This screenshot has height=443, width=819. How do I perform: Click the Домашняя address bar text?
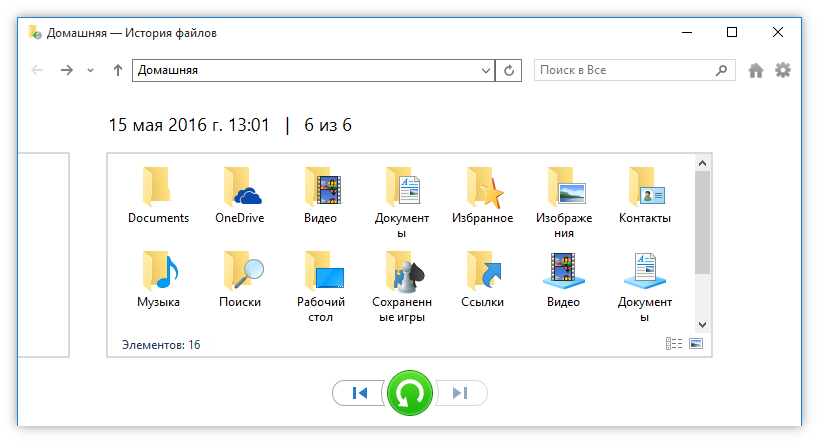point(300,70)
